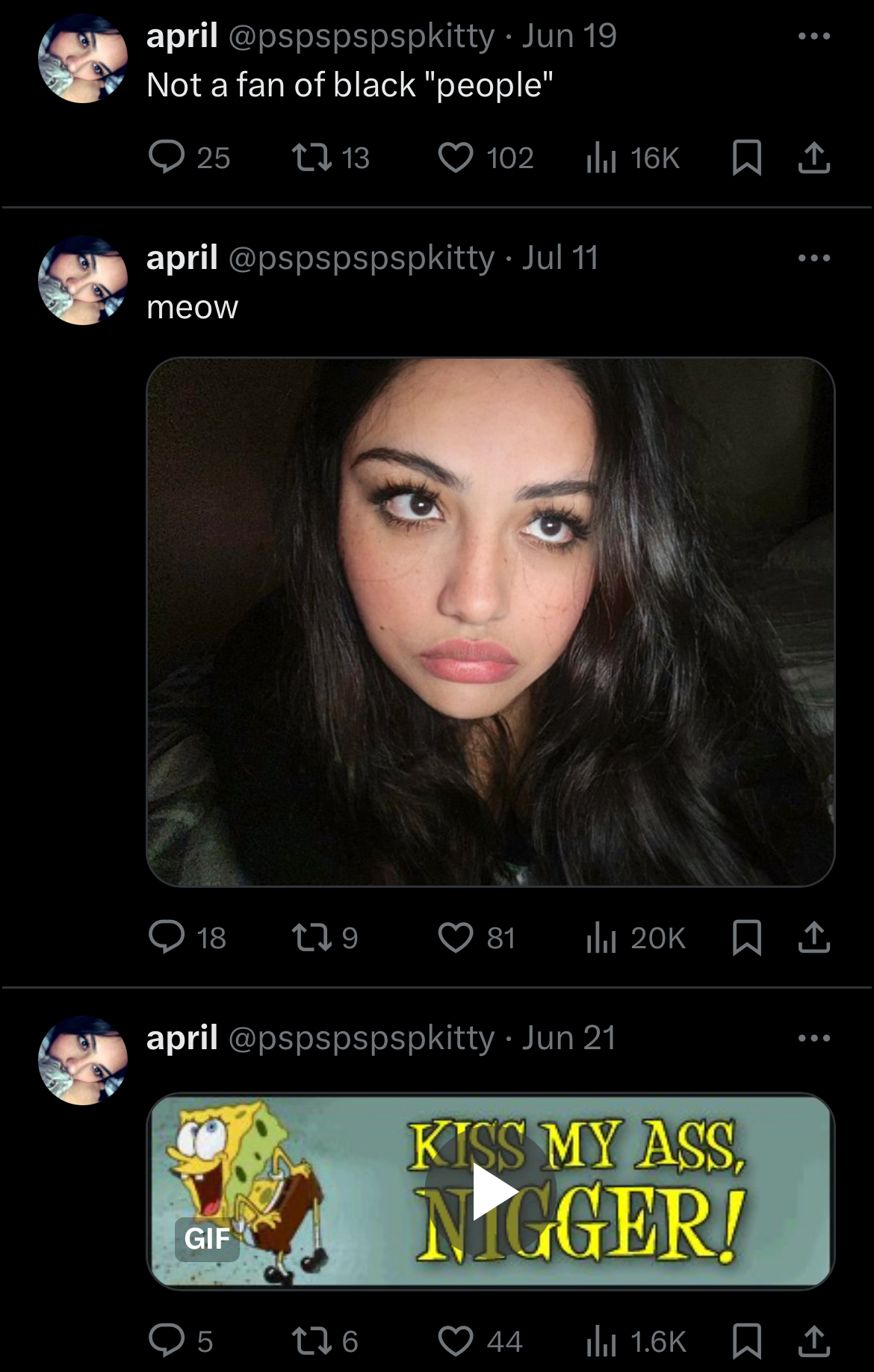Reply to the Jun 19 post
This screenshot has height=1372, width=874.
tap(167, 158)
